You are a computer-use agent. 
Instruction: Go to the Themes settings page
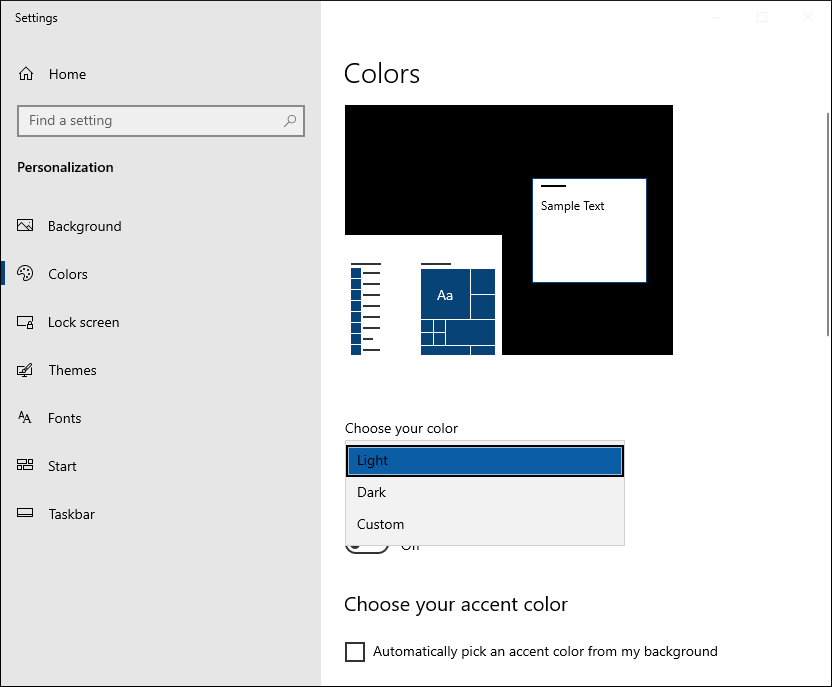[x=73, y=370]
